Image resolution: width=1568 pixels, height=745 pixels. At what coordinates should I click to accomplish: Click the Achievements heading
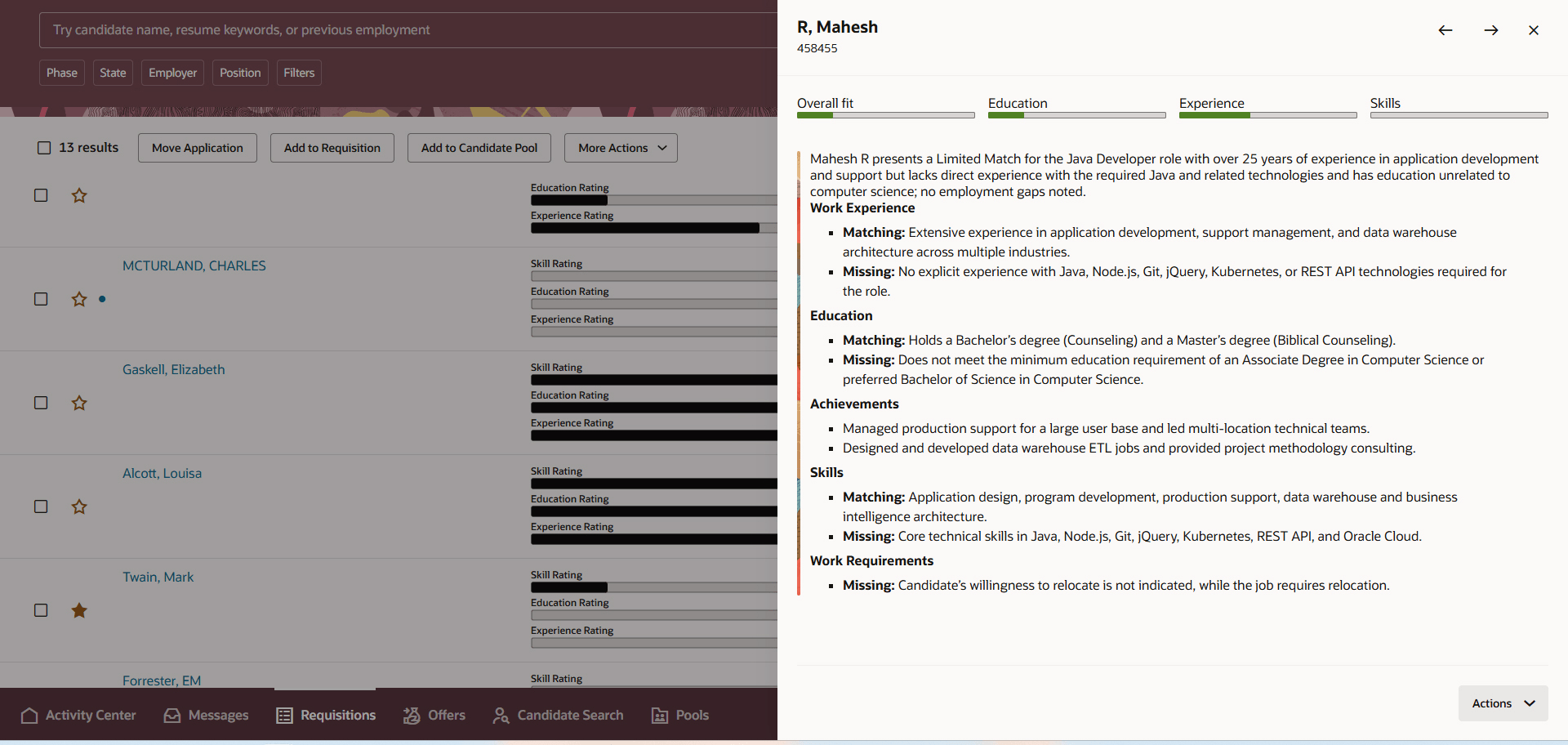(x=854, y=404)
